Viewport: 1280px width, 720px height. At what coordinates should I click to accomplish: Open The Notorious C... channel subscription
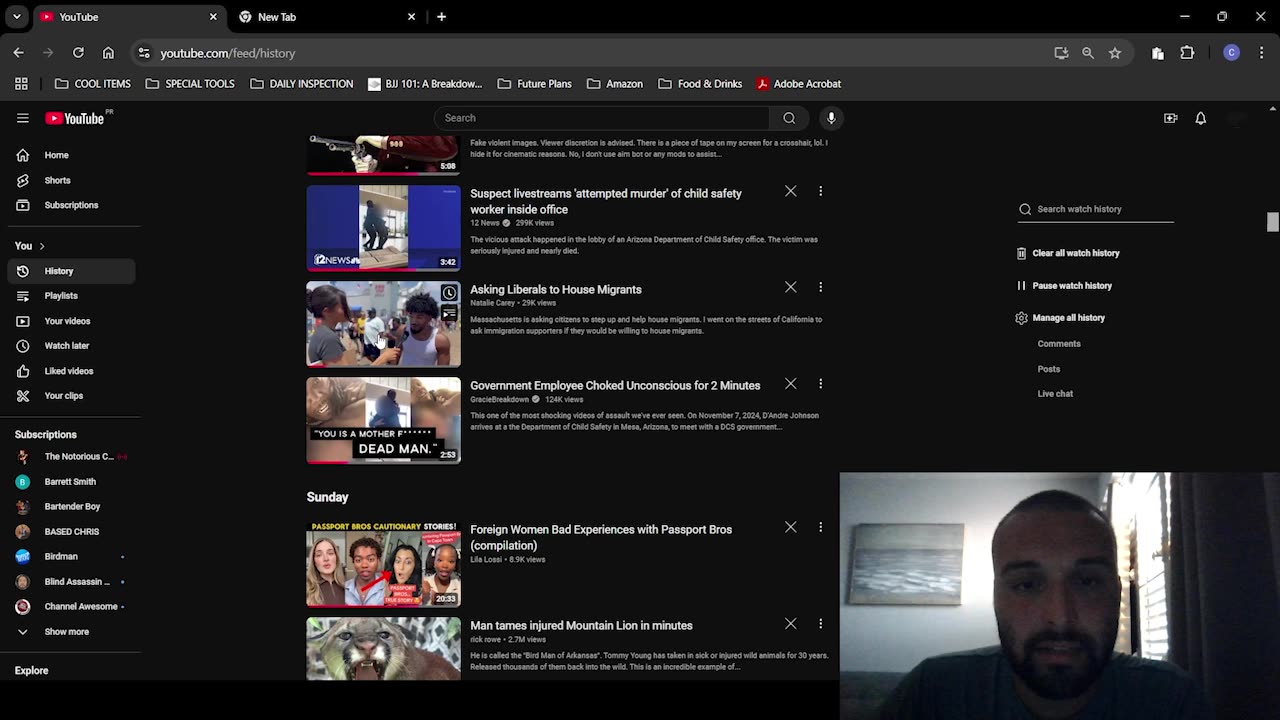pyautogui.click(x=70, y=457)
